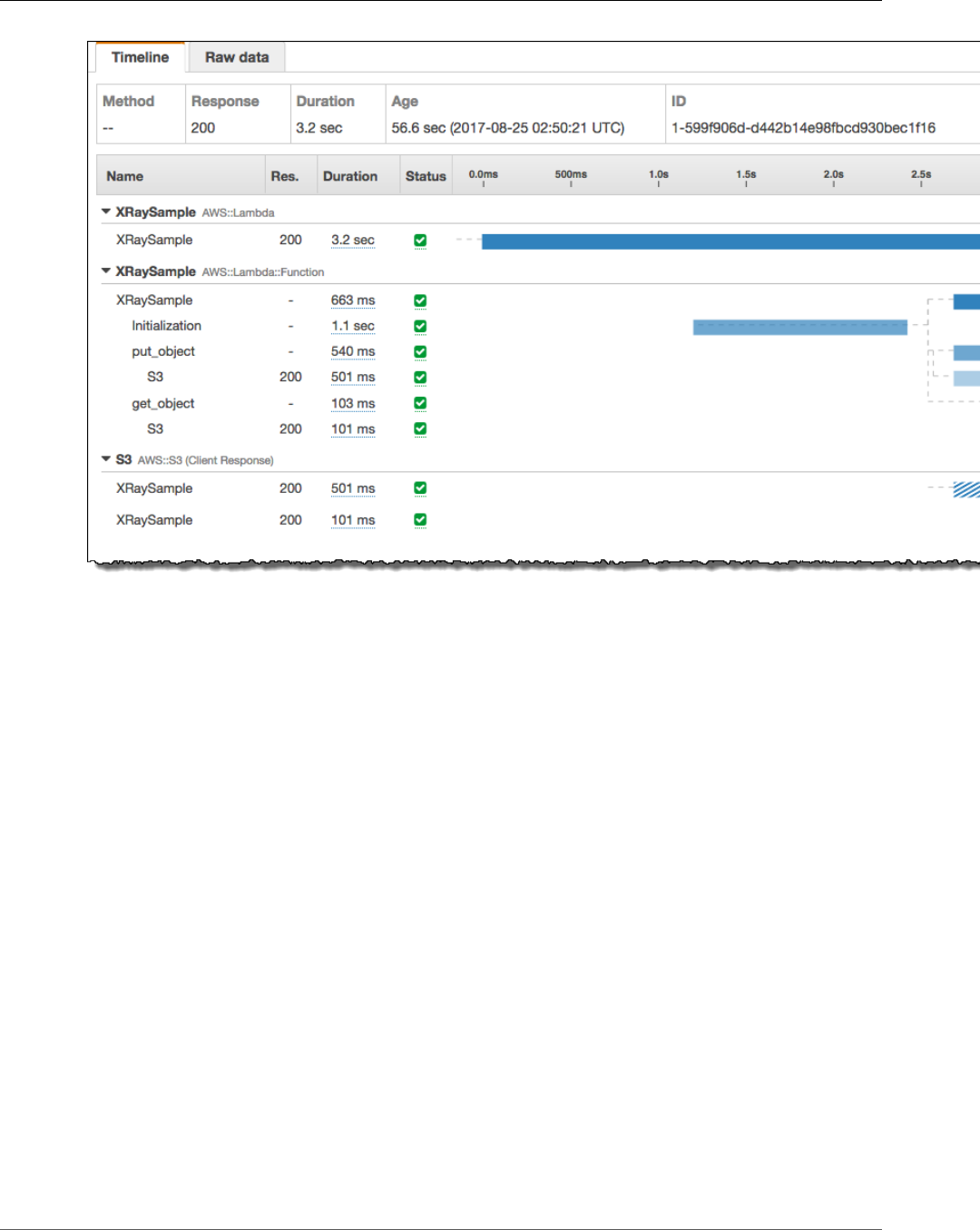Click status check for the 3.2 sec row
Screen dimensions: 980x1230
point(420,241)
